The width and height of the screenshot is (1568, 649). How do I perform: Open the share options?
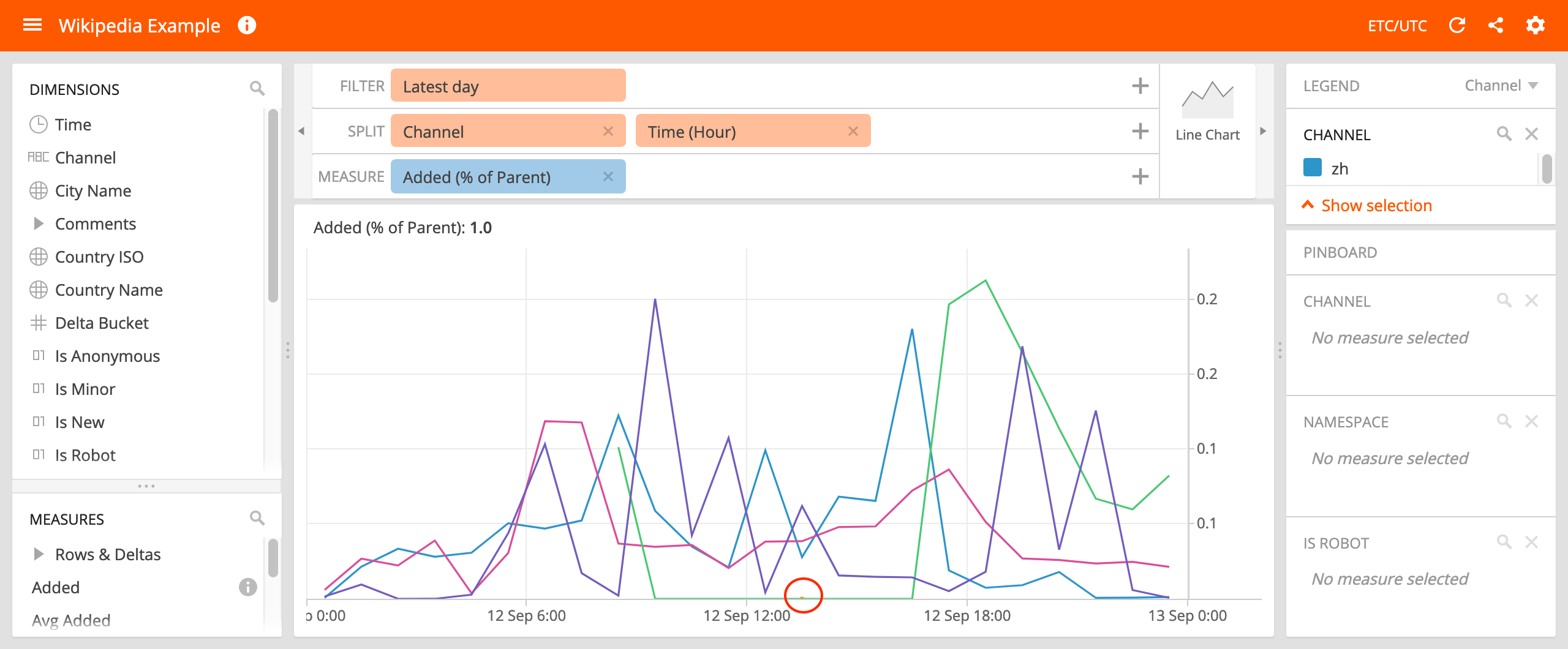[x=1496, y=25]
